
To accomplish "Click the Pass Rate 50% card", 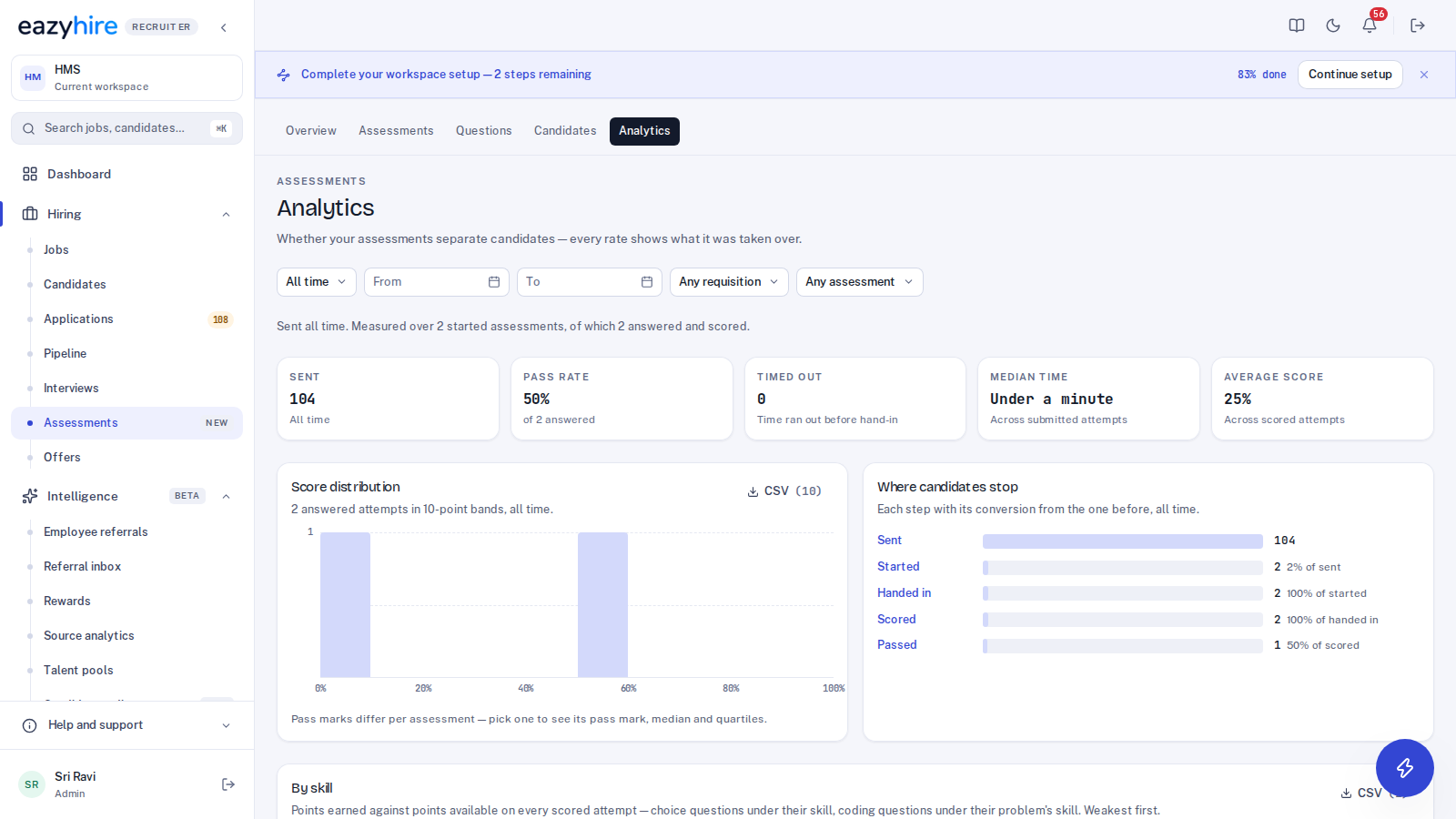I will coord(622,399).
